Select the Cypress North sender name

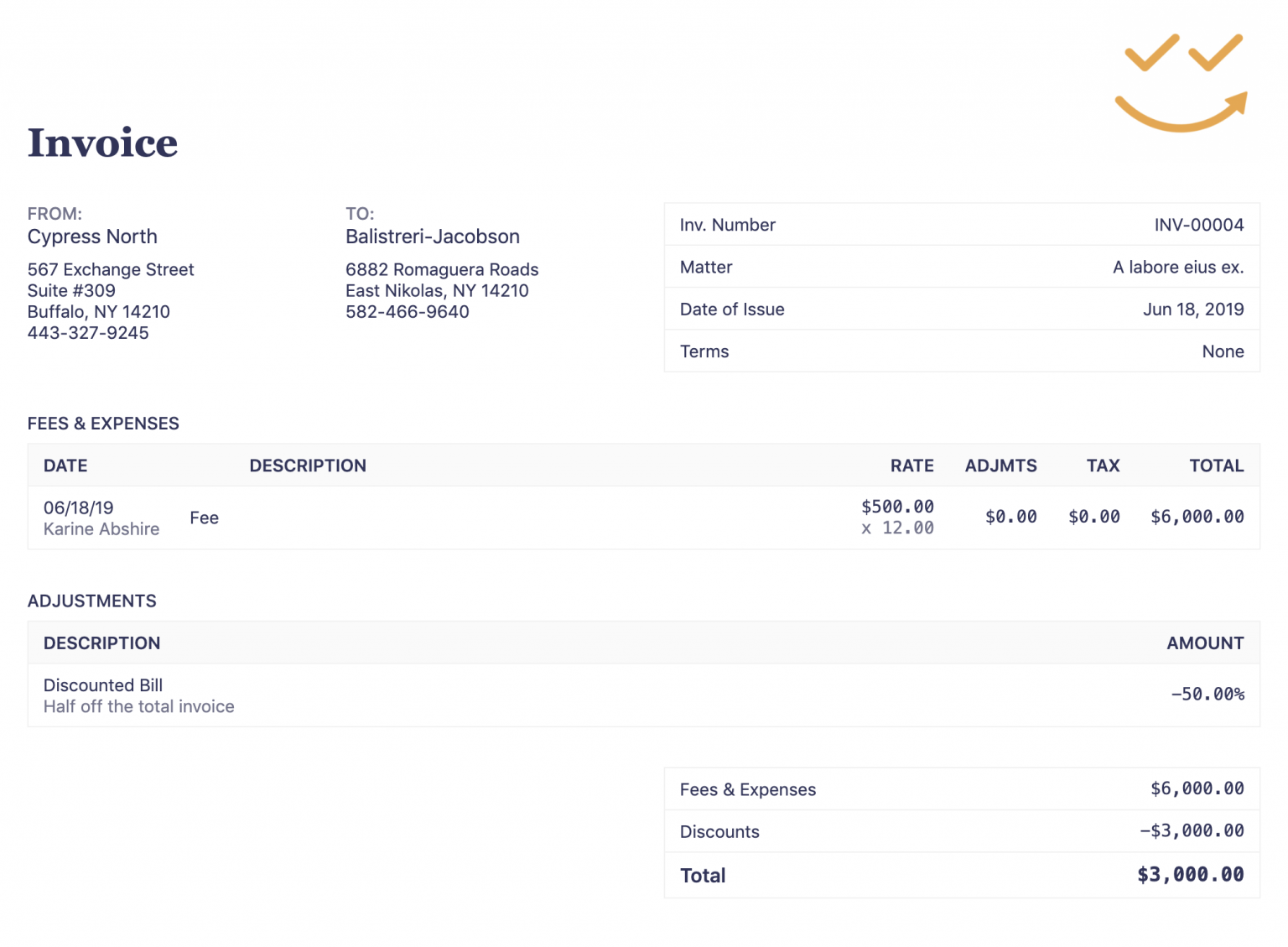pyautogui.click(x=92, y=237)
